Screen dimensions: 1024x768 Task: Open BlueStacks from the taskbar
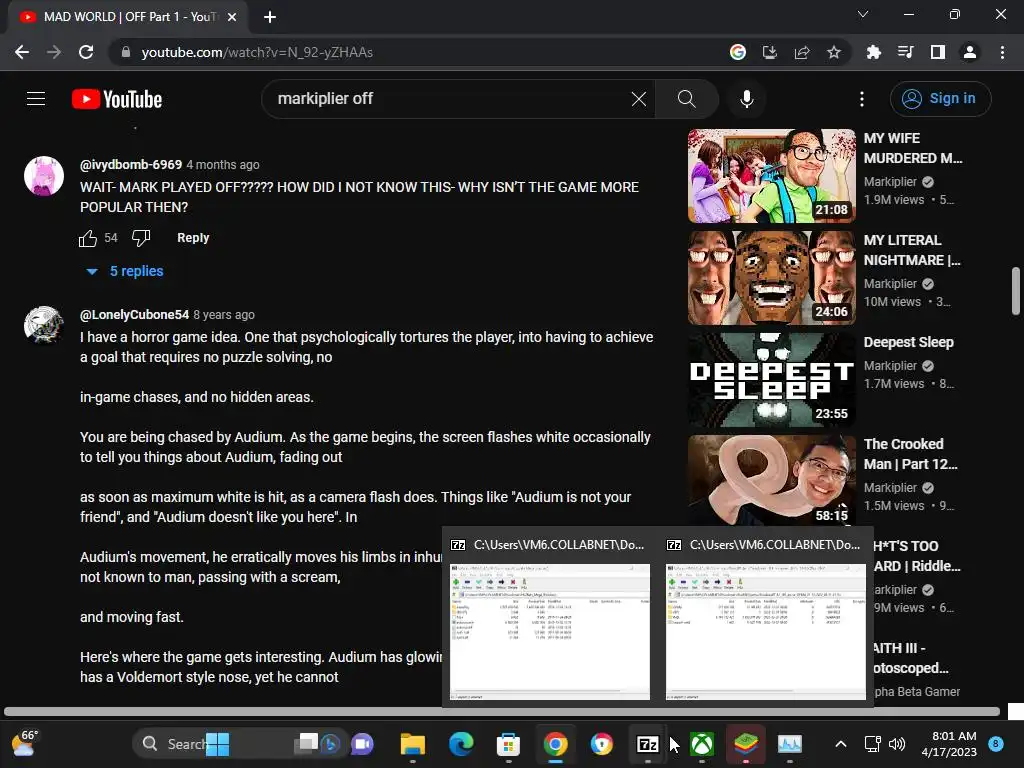746,744
